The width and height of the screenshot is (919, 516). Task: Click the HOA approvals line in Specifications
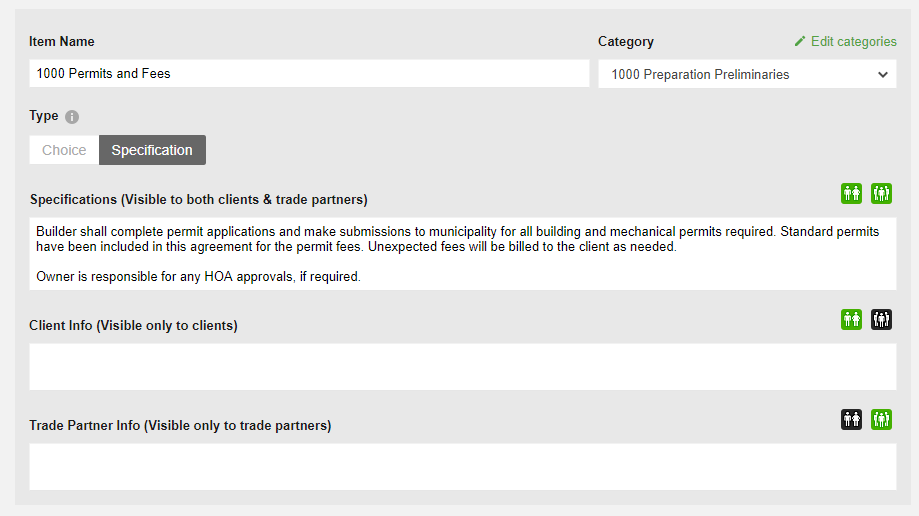pos(198,277)
